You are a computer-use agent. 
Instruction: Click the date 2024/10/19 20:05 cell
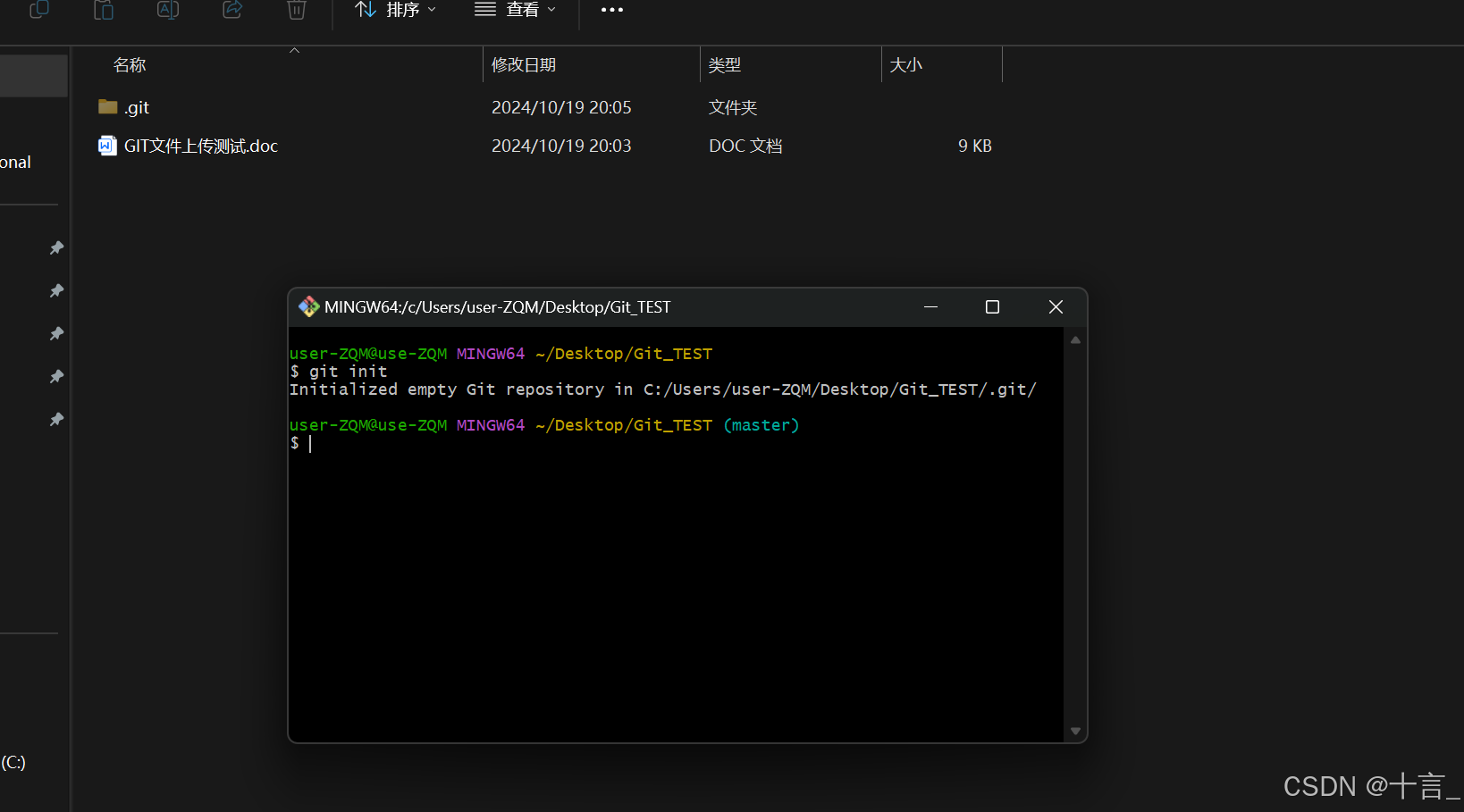[561, 107]
